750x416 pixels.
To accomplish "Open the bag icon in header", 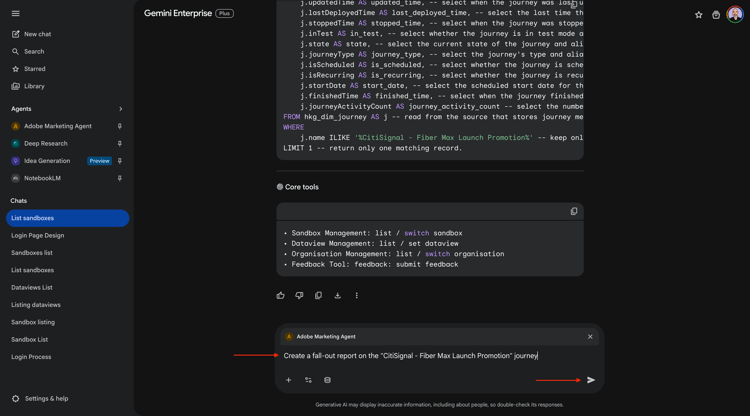I will point(716,15).
